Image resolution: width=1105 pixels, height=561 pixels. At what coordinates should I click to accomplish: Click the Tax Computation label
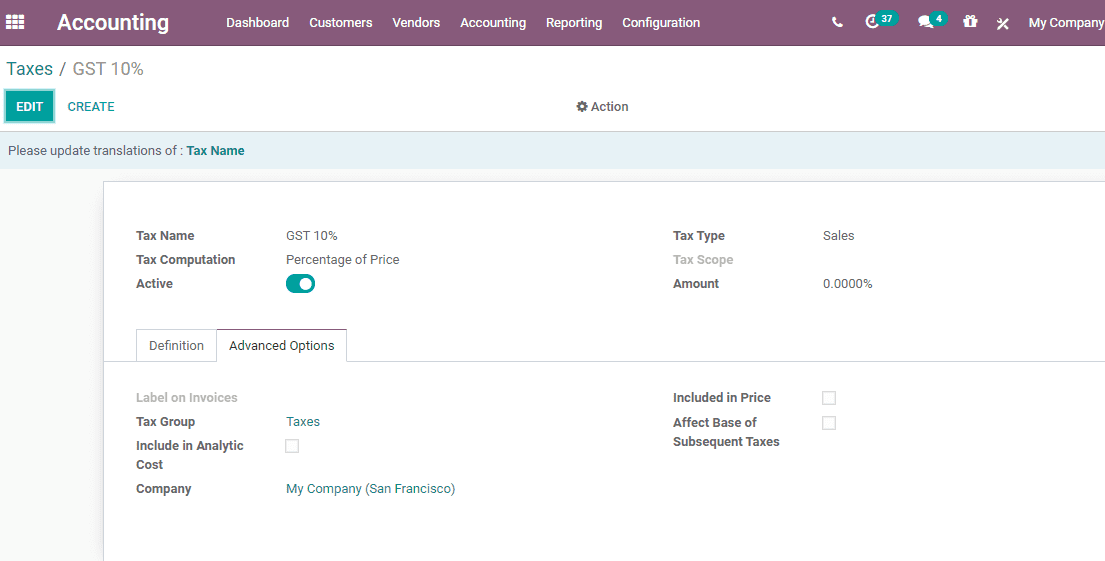point(185,259)
